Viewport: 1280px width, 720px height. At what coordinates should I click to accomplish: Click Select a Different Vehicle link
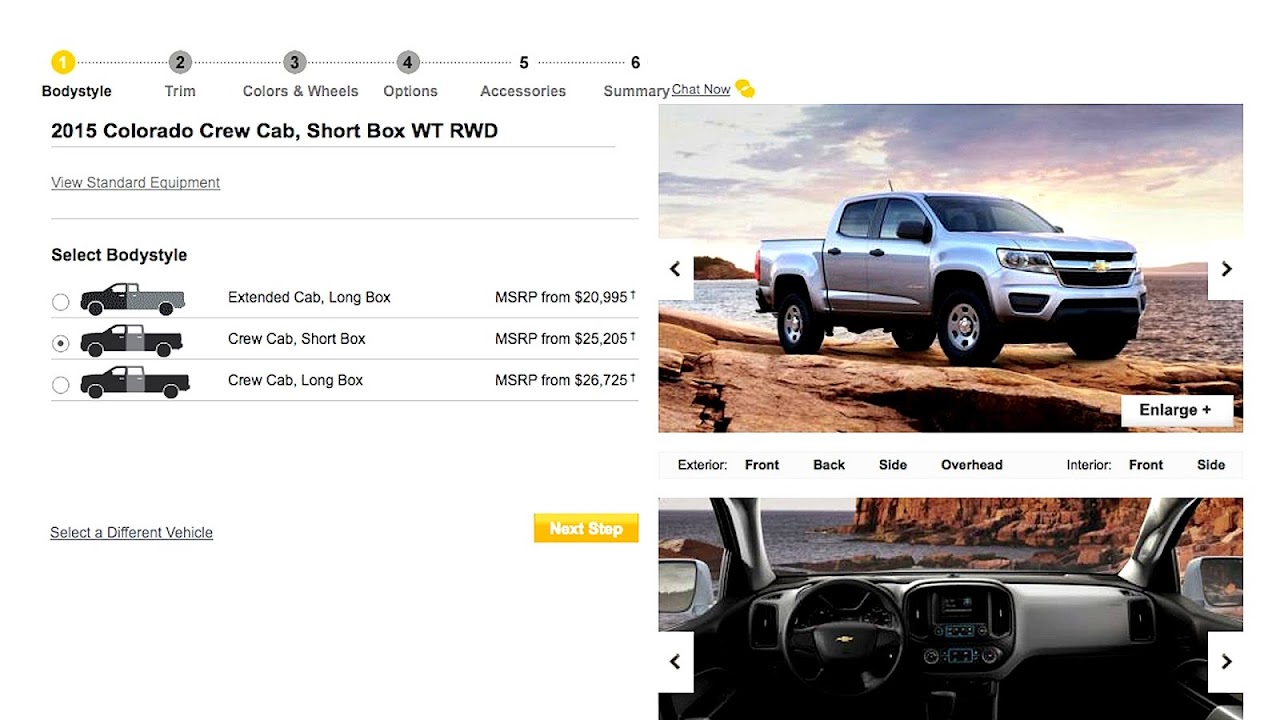(x=131, y=532)
